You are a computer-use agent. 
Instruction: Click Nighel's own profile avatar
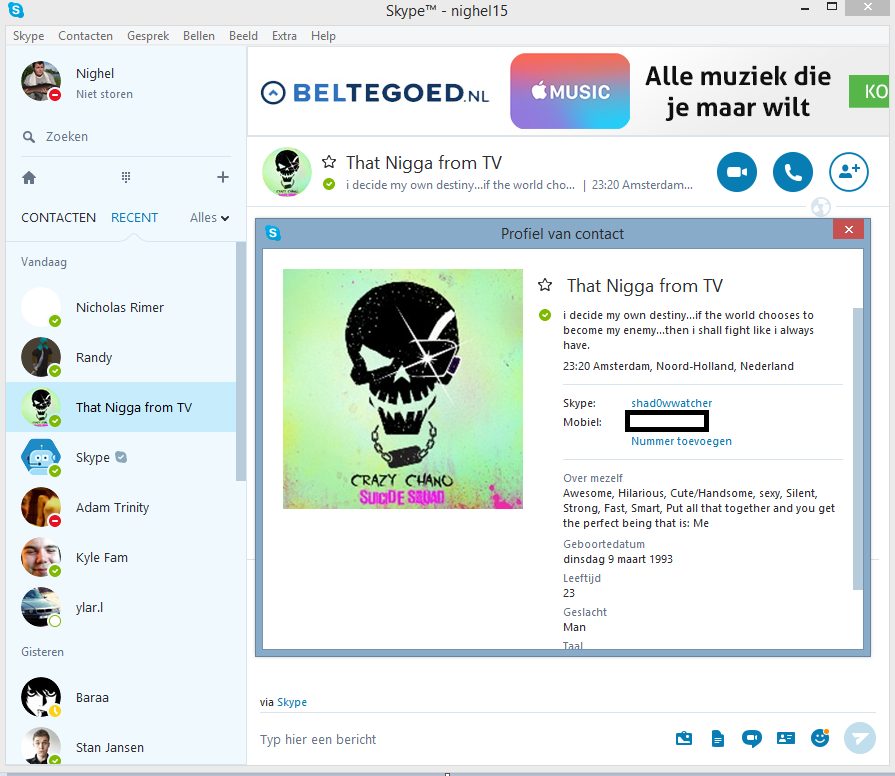[41, 81]
